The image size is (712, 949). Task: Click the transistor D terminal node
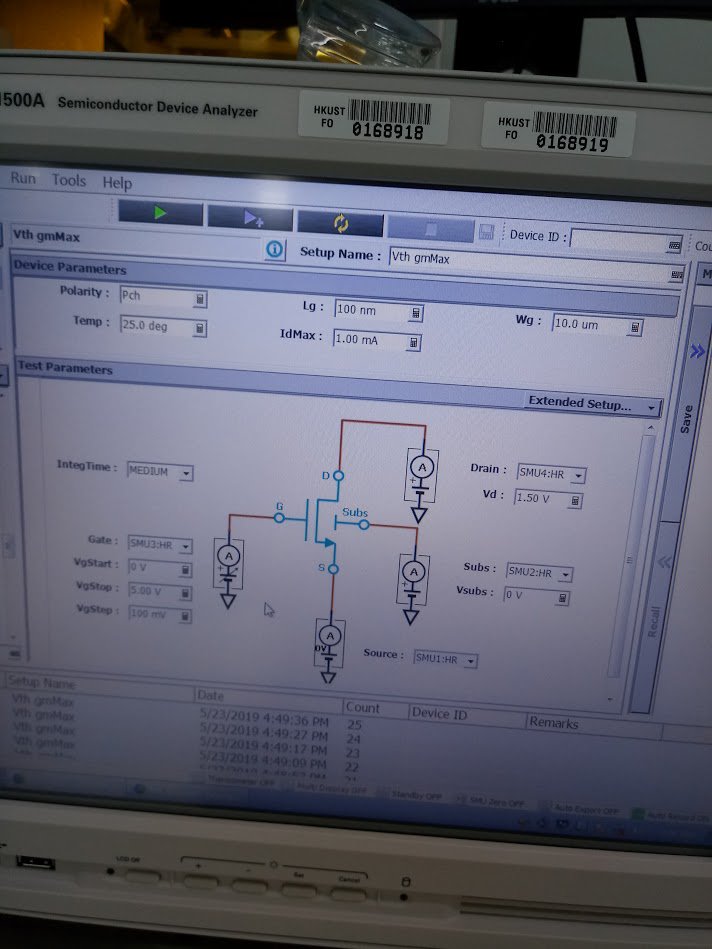coord(338,476)
